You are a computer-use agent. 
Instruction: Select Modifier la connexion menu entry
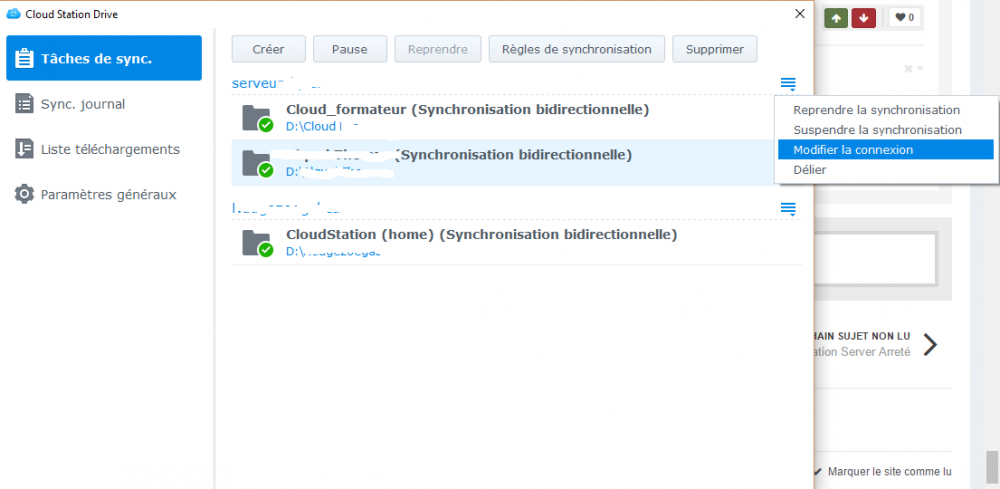point(885,150)
